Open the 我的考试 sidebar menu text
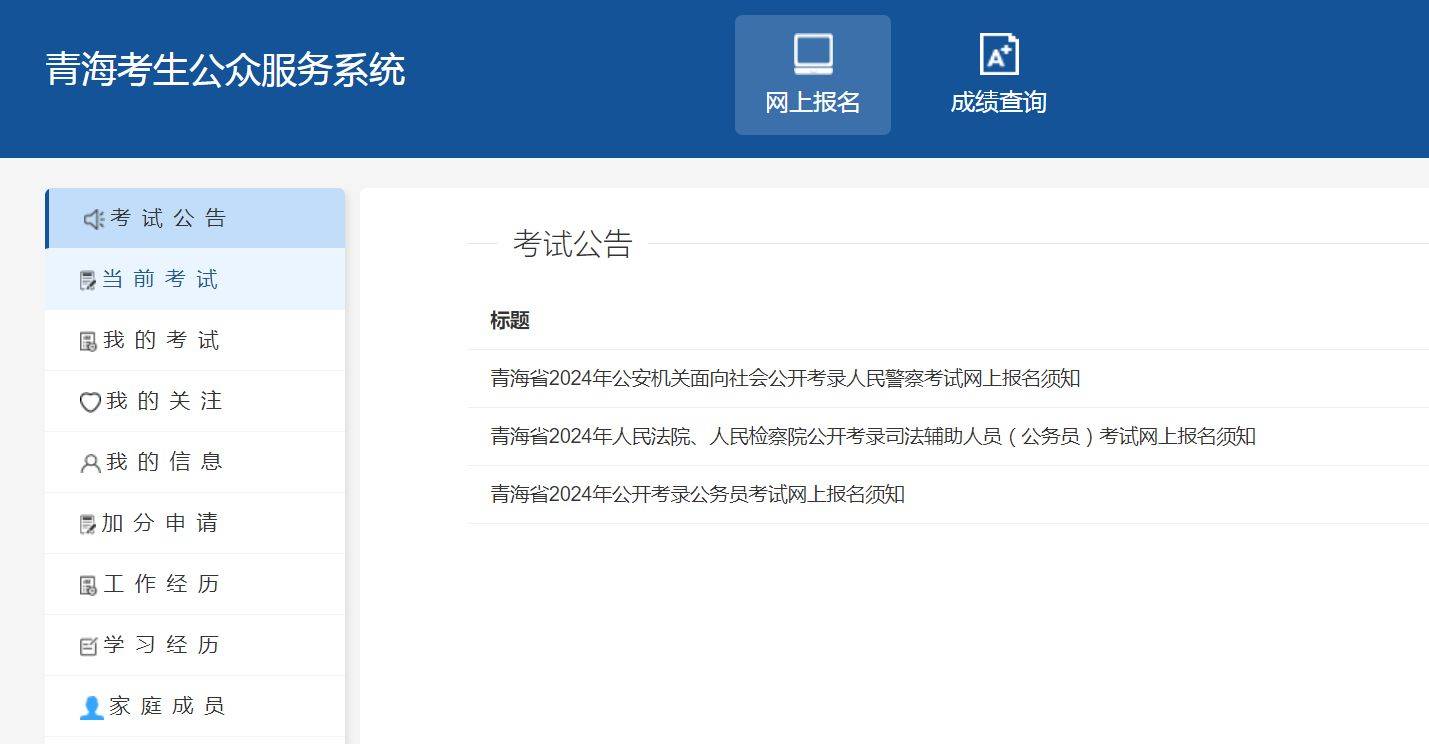 [161, 341]
